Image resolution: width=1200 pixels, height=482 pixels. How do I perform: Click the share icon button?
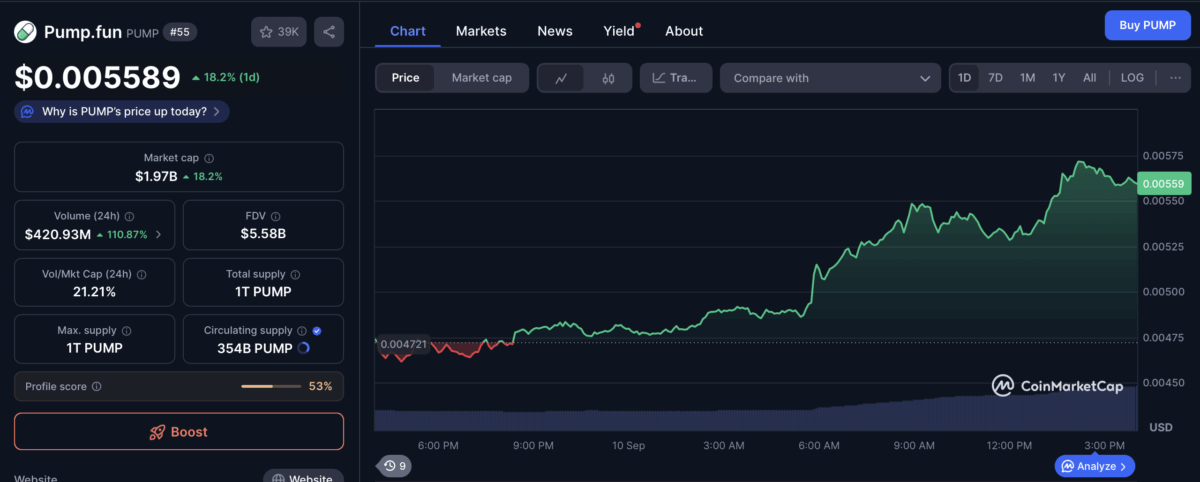coord(329,32)
